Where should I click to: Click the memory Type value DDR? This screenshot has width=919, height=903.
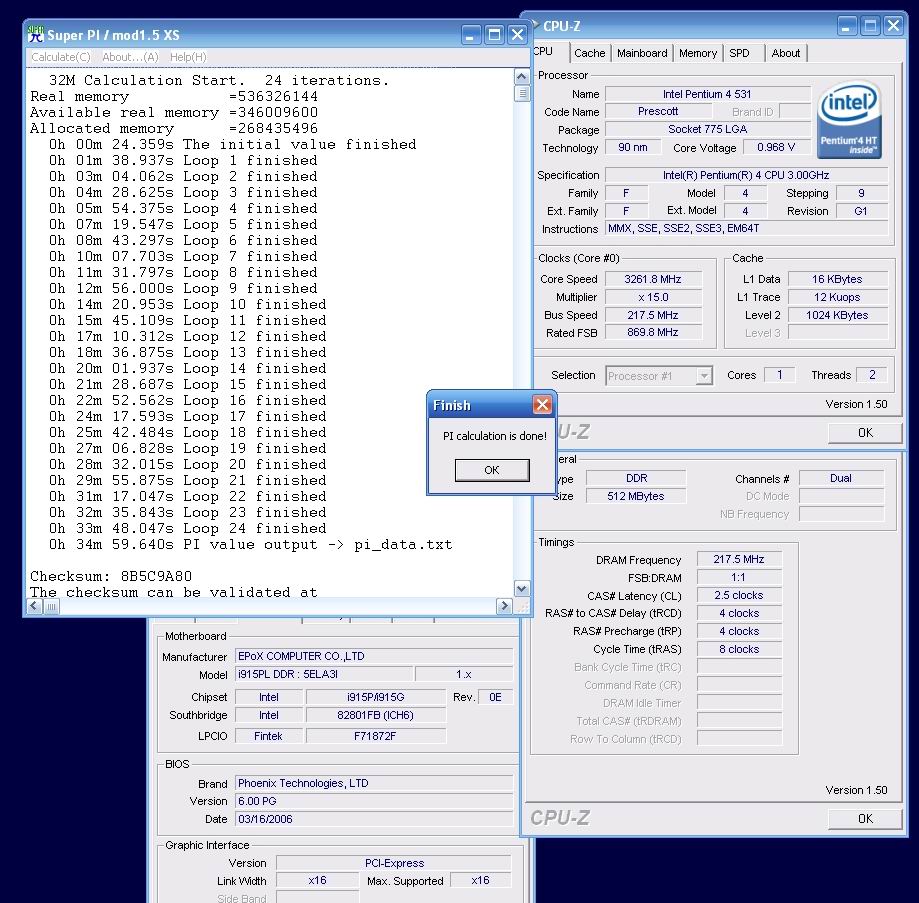636,478
